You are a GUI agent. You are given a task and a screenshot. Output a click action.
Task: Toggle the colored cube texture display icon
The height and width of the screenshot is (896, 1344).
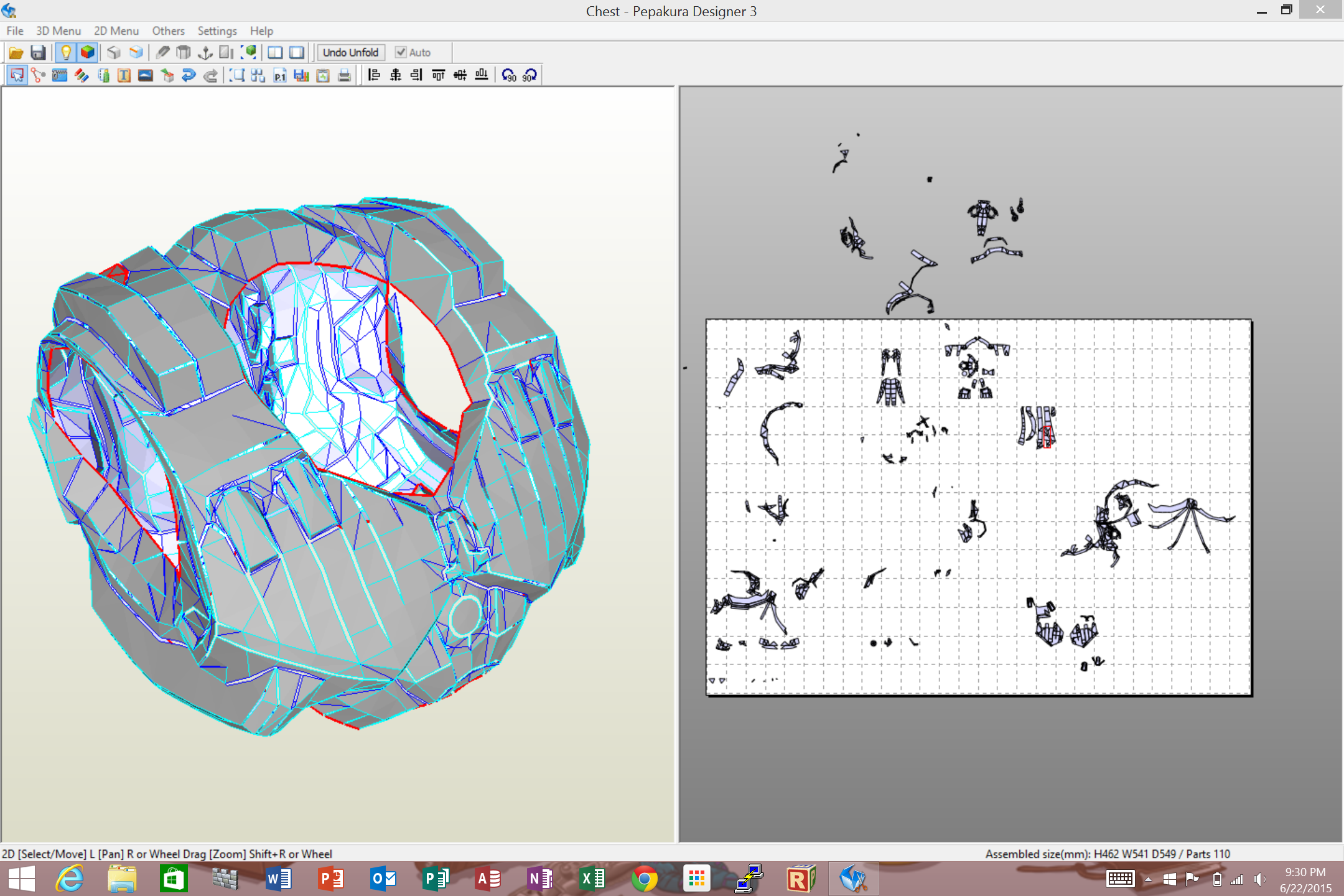pyautogui.click(x=87, y=53)
